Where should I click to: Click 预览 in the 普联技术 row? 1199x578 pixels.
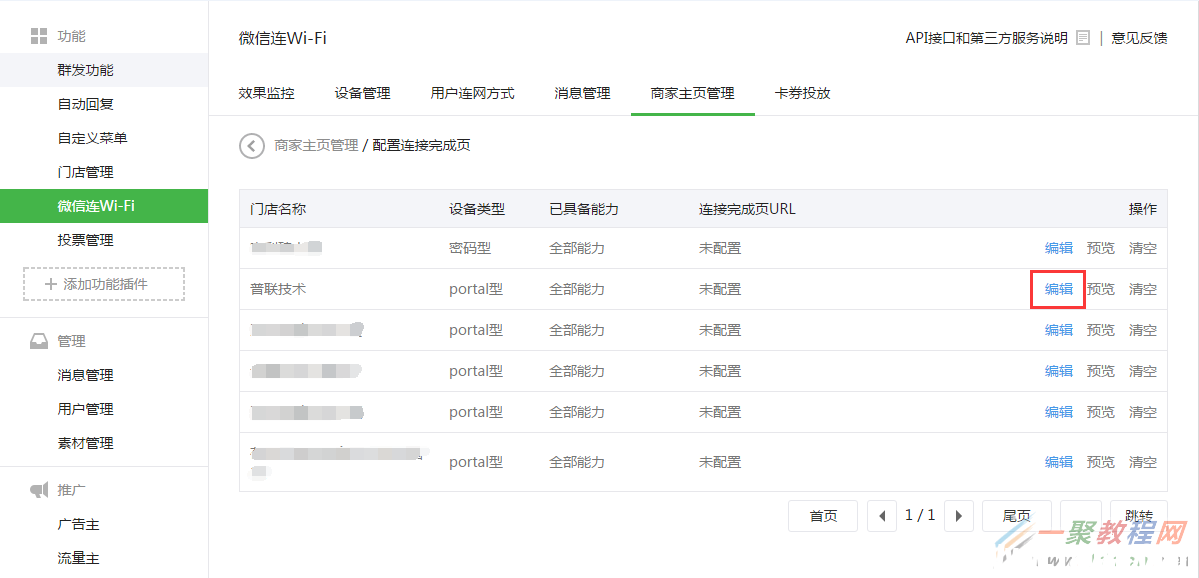pyautogui.click(x=1100, y=289)
